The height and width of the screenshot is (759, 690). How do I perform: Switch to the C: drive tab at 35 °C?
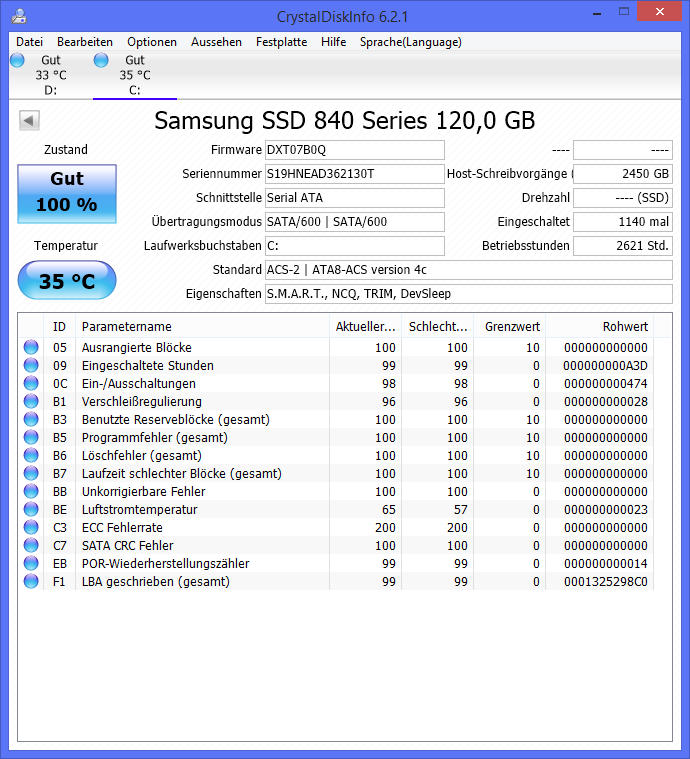pos(135,75)
